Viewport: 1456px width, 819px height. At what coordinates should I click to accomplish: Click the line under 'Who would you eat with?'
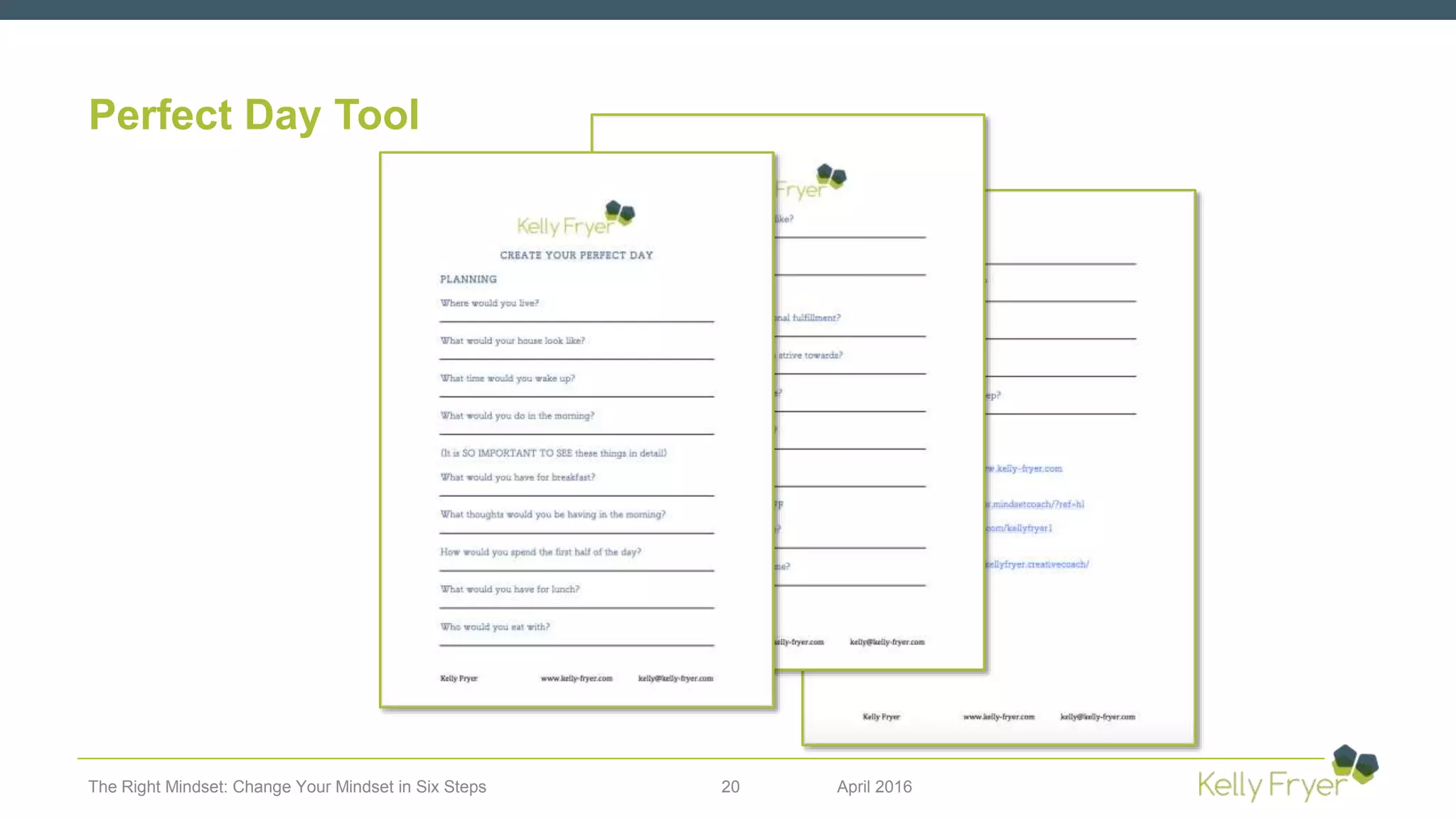[577, 644]
